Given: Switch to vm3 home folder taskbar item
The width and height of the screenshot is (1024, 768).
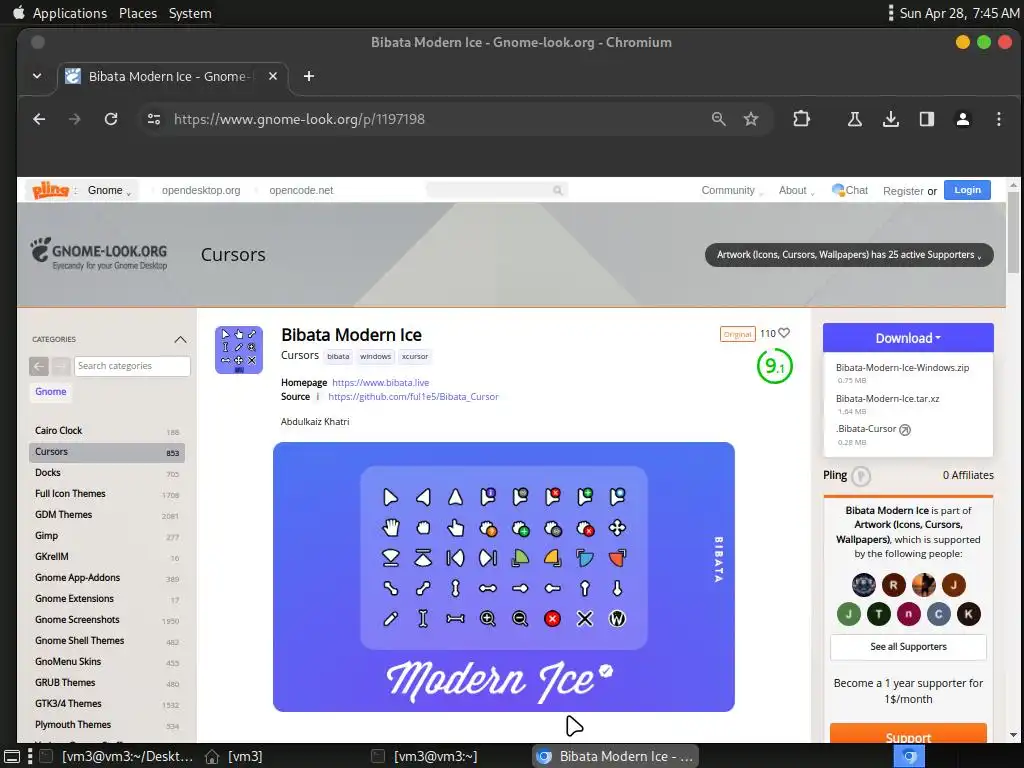Looking at the screenshot, I should (233, 756).
